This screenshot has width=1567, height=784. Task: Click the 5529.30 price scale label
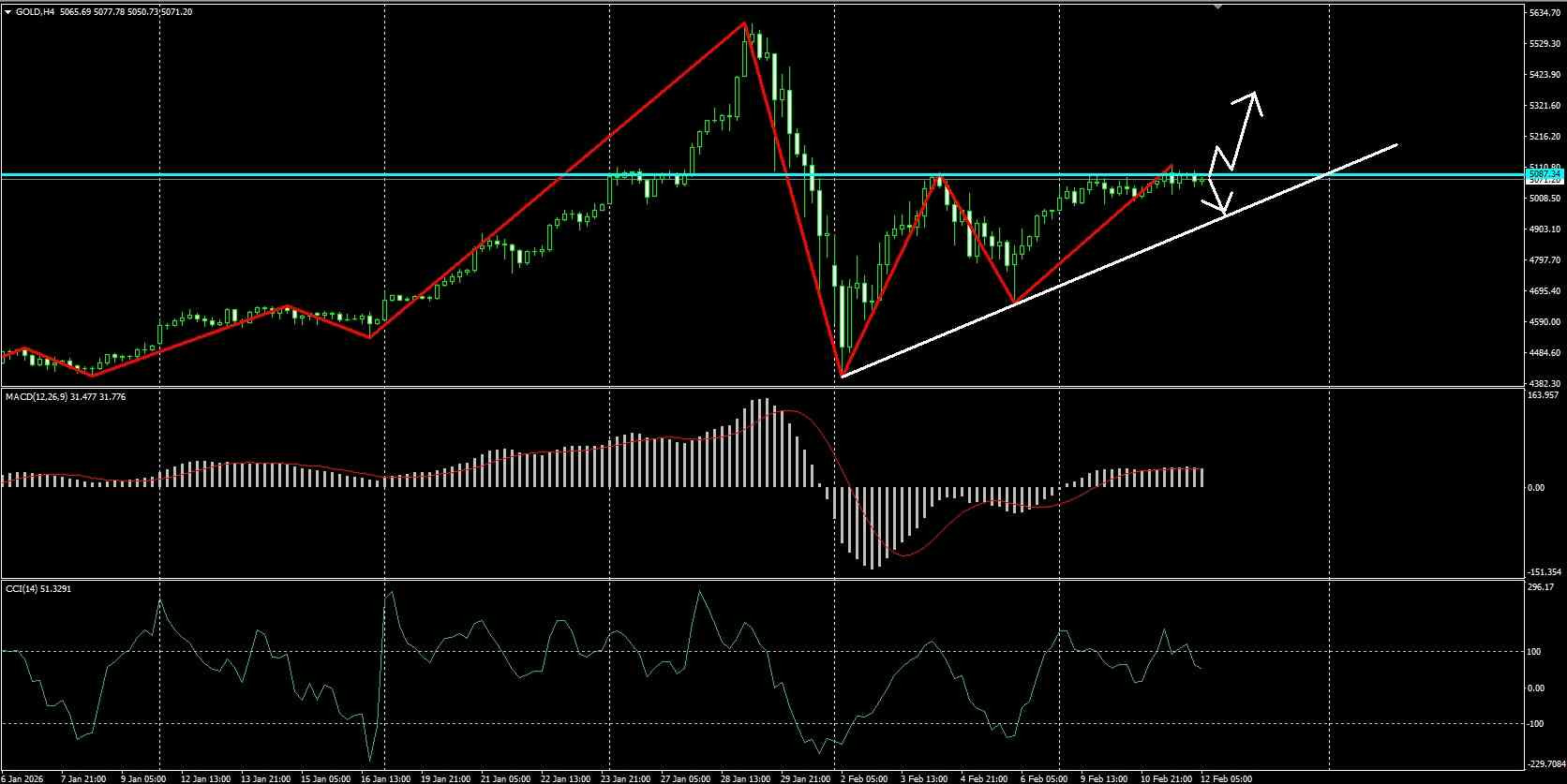[1545, 44]
